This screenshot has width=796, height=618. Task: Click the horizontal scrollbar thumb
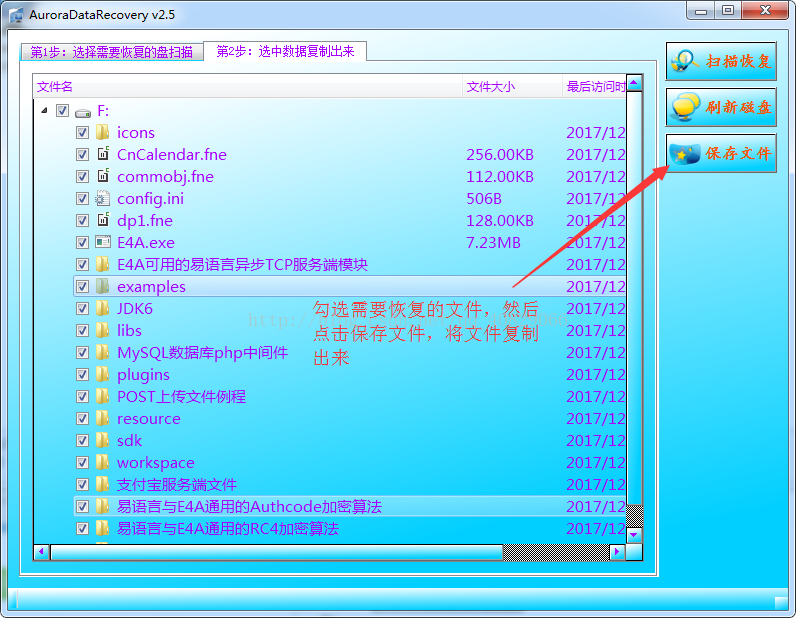click(x=277, y=551)
